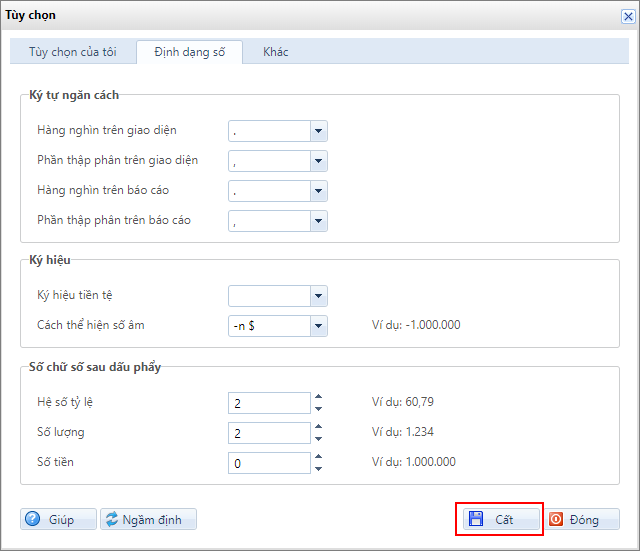Click Ngầm định reset to default button
The image size is (640, 551).
click(x=148, y=519)
